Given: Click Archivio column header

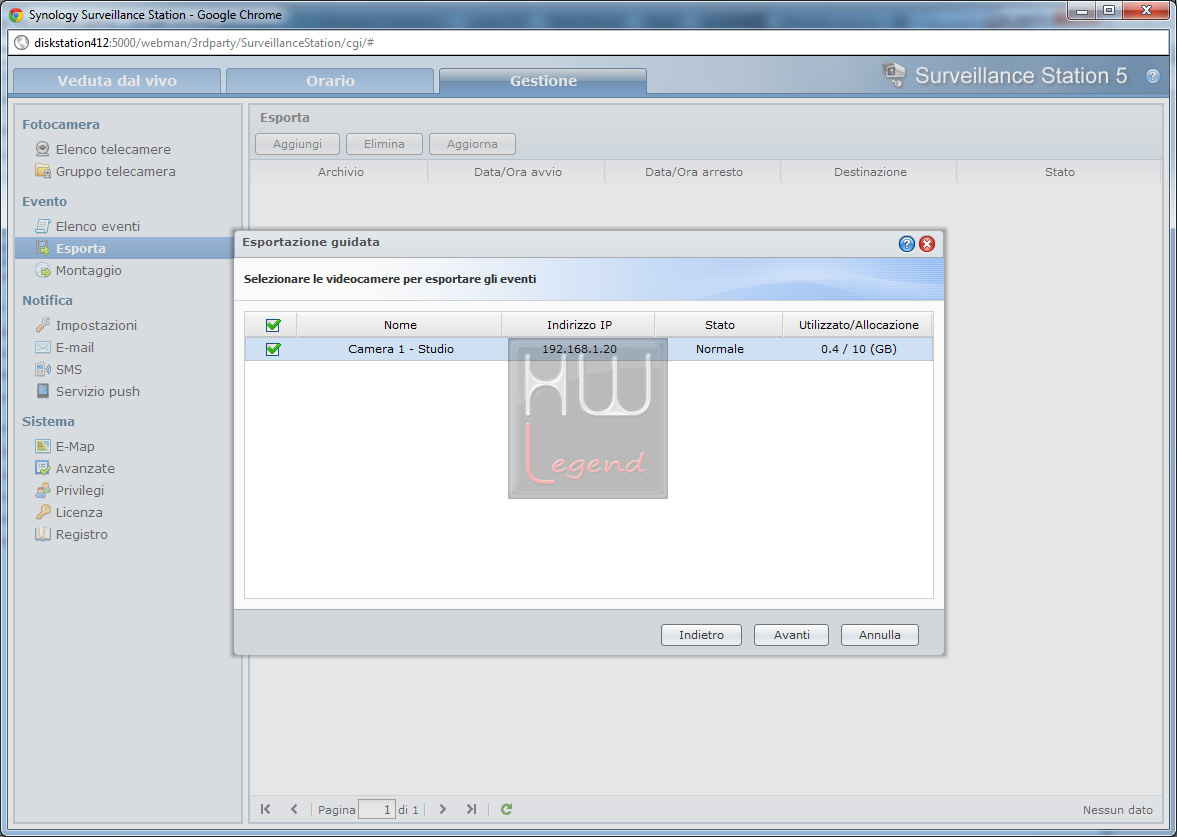Looking at the screenshot, I should pyautogui.click(x=340, y=172).
